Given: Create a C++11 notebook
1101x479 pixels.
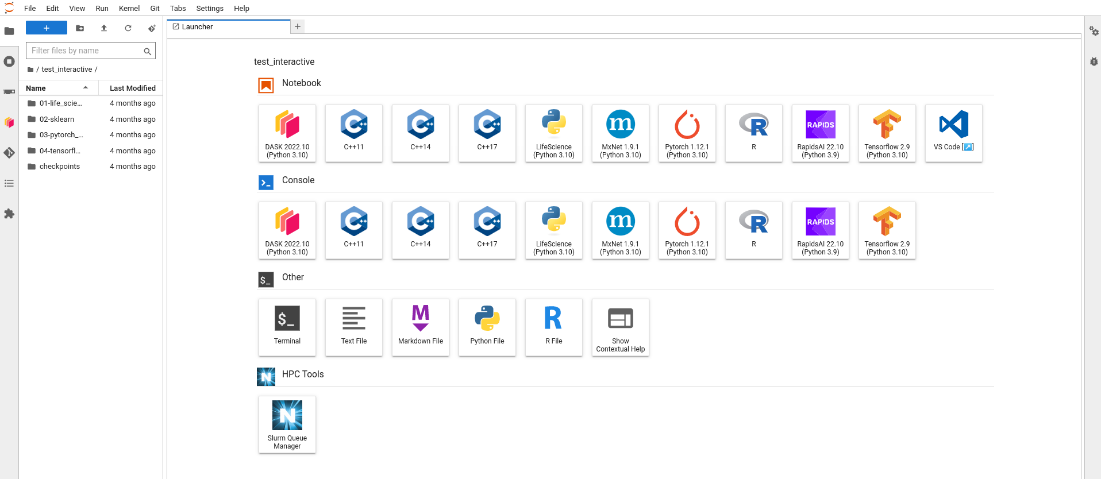Looking at the screenshot, I should point(354,133).
